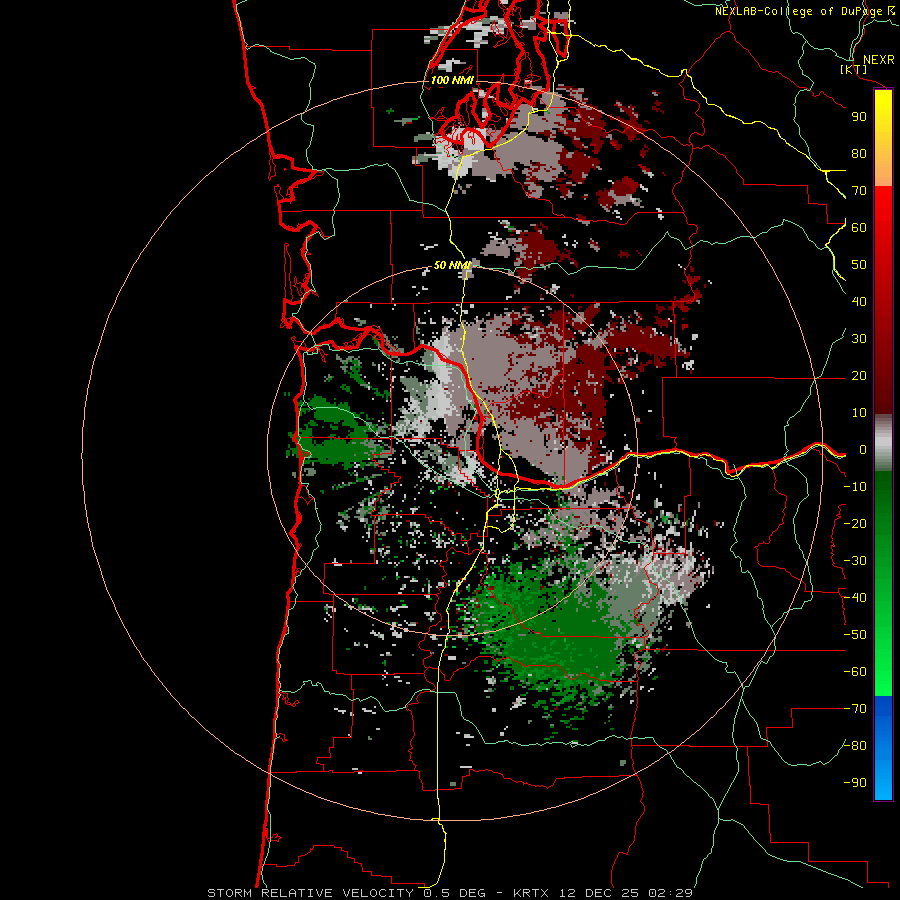Click the 90 value on the velocity scale
This screenshot has width=900, height=900.
click(859, 117)
